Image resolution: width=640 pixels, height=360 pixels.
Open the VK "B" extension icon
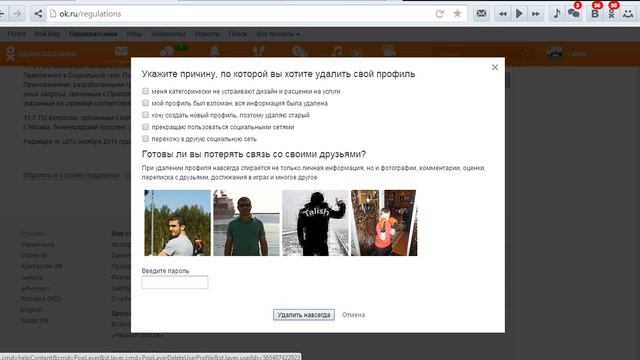coord(595,13)
